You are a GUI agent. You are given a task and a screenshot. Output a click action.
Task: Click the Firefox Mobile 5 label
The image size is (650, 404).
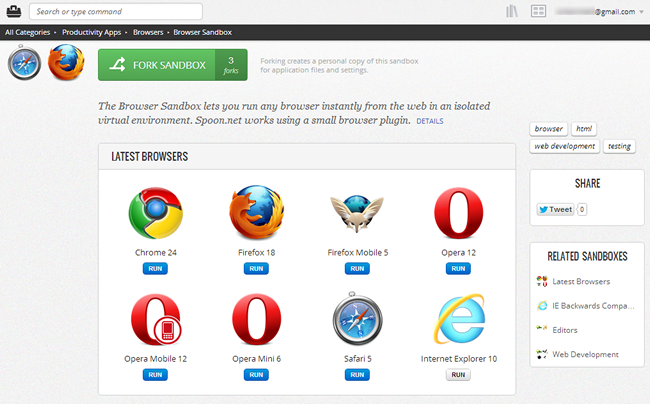pos(358,252)
